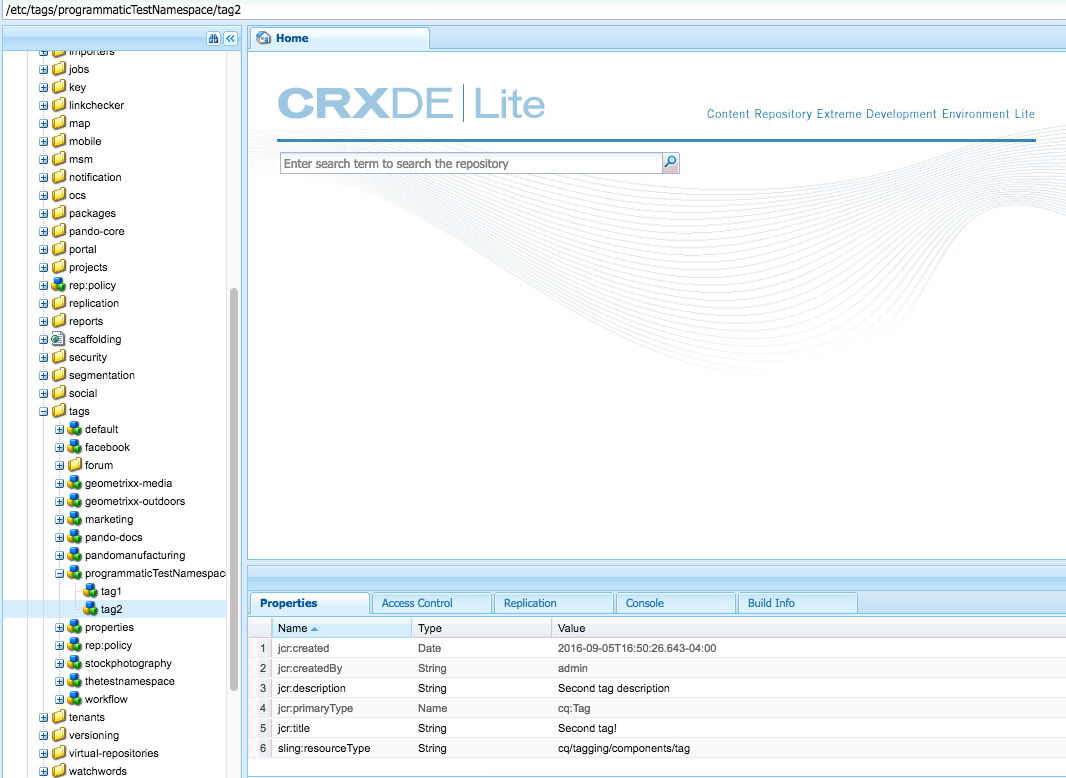Click the repository path address field
The width and height of the screenshot is (1066, 778).
pos(533,10)
